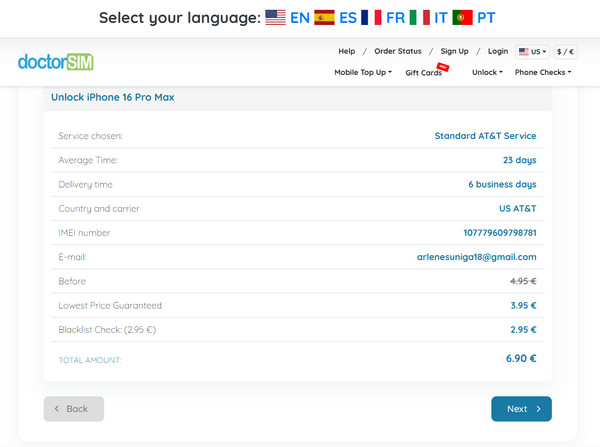Viewport: 600px width, 447px height.
Task: Click the crossed-out 4.95 € price
Action: tap(523, 281)
